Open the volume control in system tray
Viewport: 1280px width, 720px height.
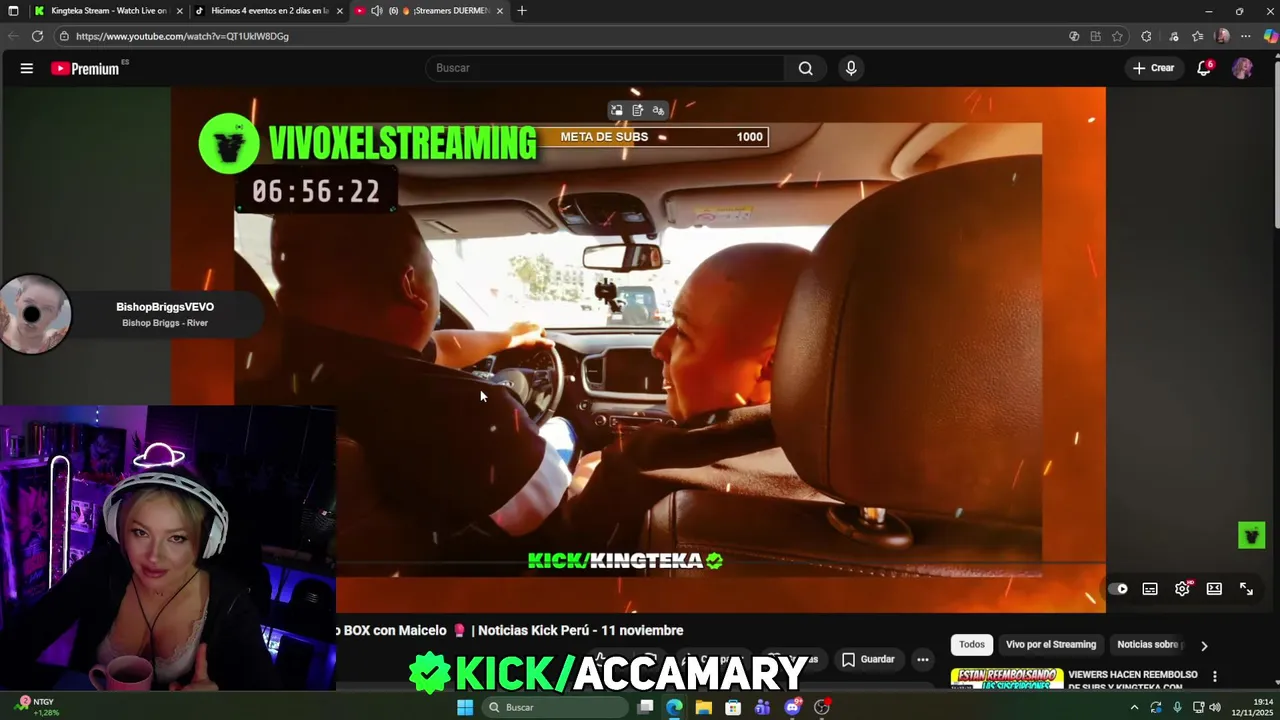point(1215,707)
